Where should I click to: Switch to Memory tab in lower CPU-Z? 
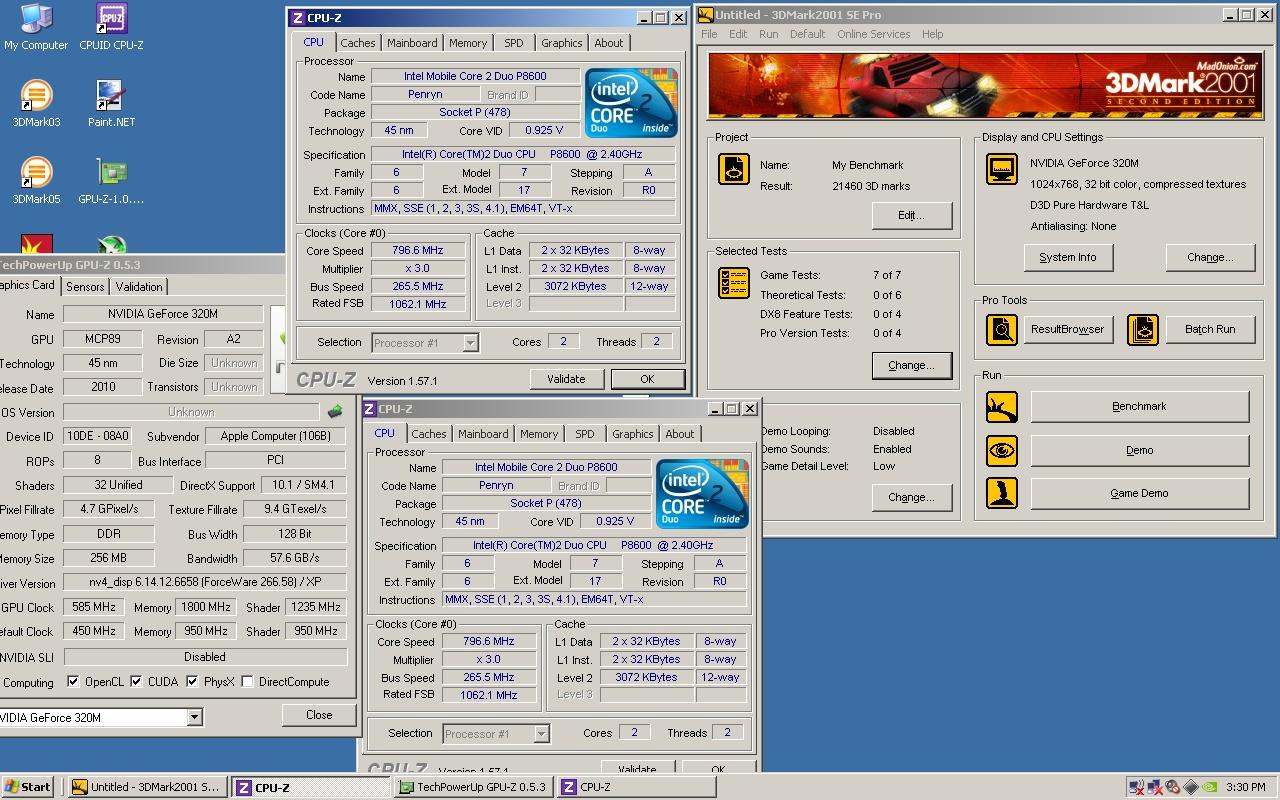538,434
